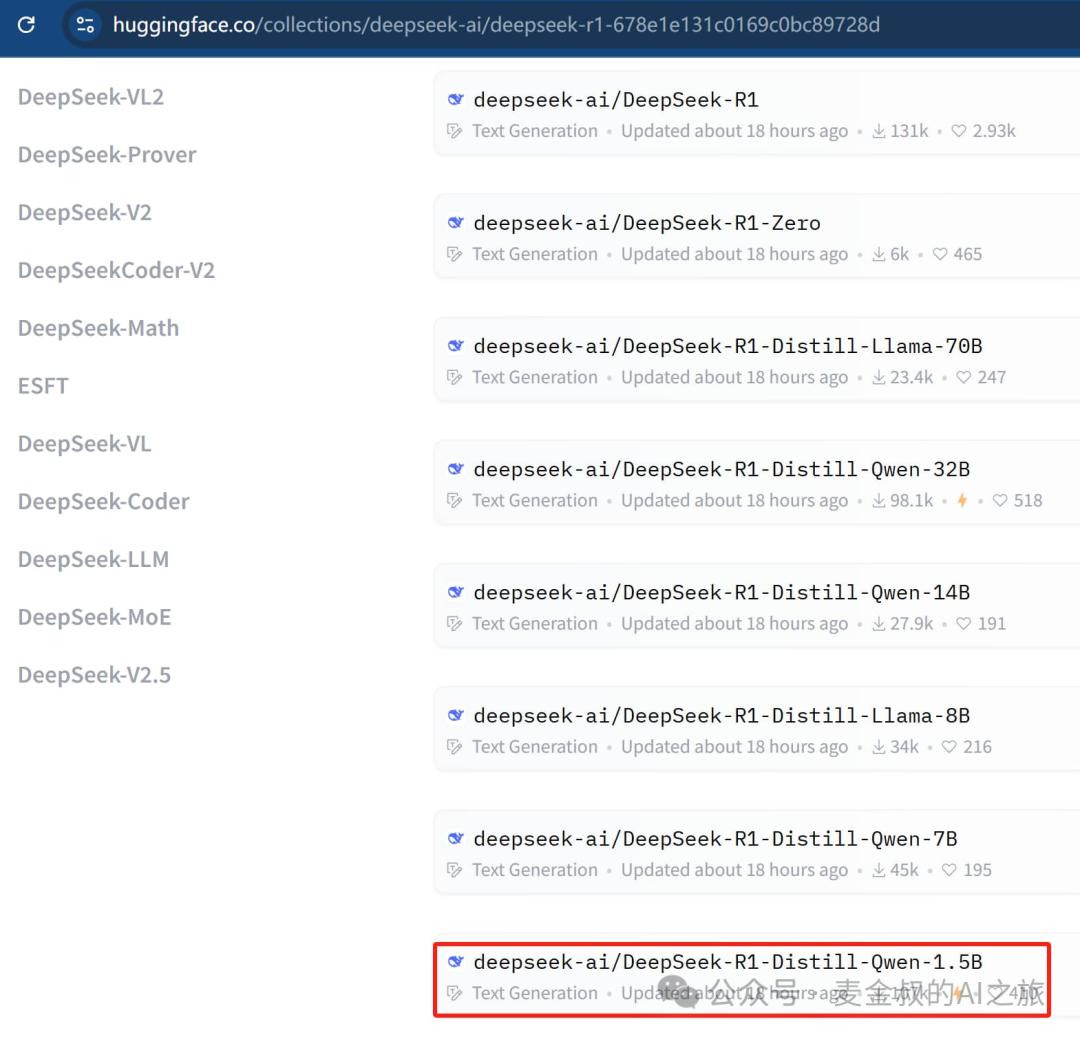Click the '98.1k' downloads count
Screen dimensions: 1080x1037
[911, 501]
